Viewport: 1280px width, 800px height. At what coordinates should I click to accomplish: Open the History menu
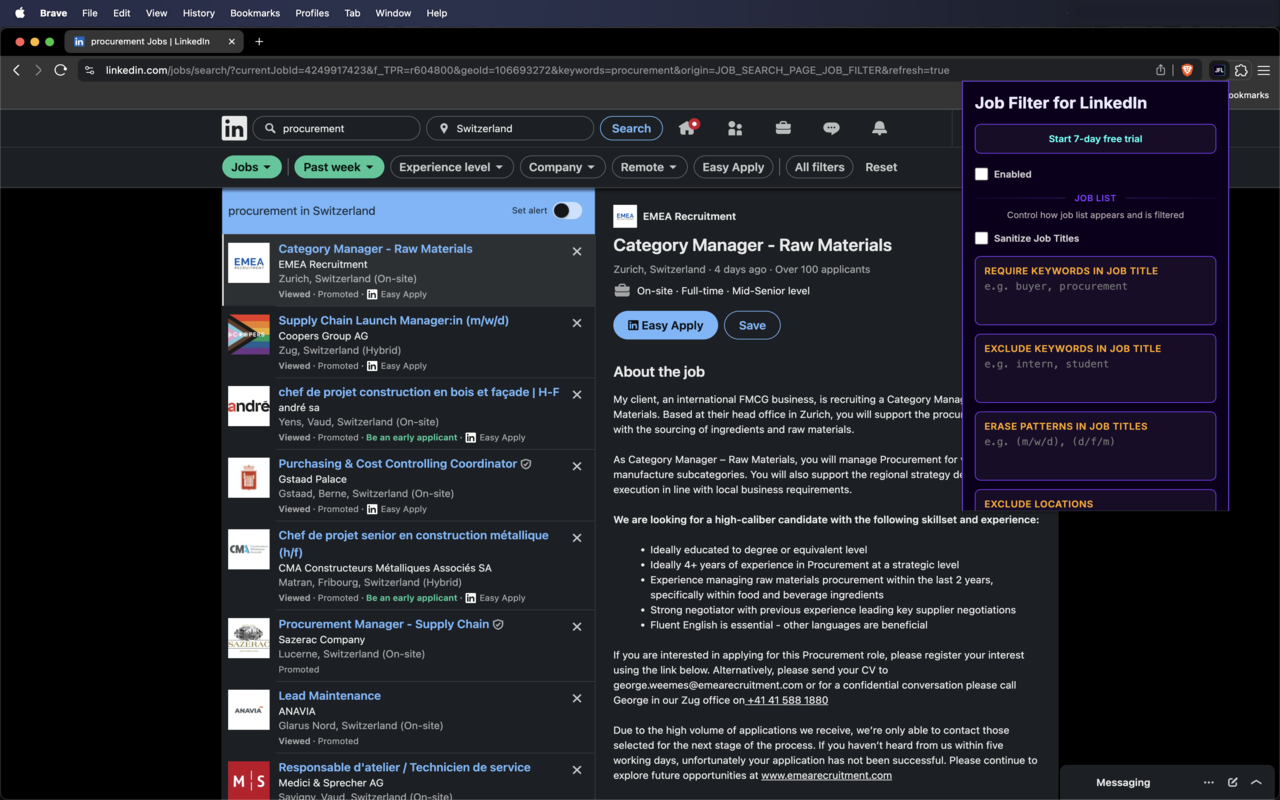pyautogui.click(x=199, y=13)
